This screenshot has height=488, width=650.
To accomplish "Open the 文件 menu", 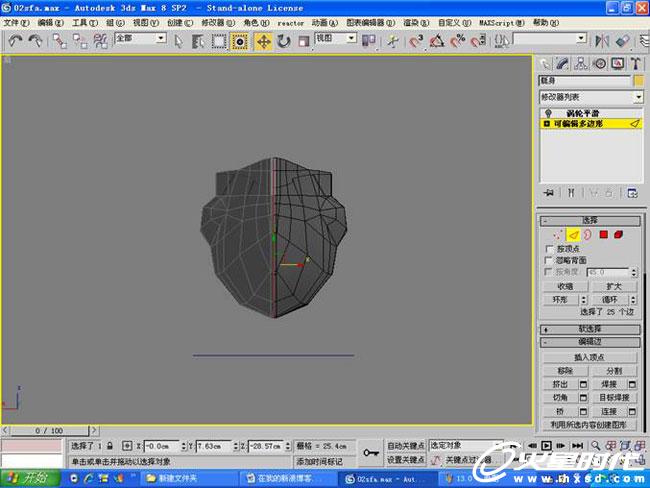I will [x=16, y=23].
